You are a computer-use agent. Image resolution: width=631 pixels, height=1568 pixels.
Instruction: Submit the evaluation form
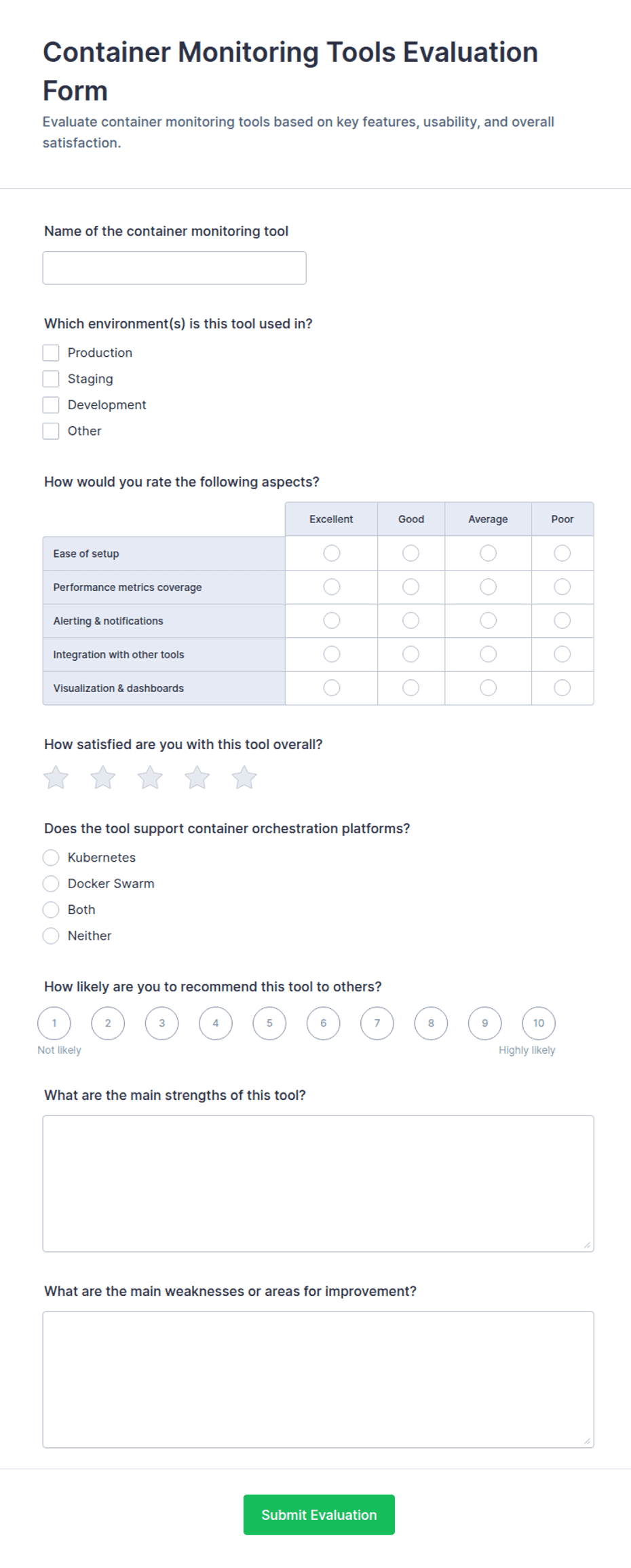(319, 1514)
